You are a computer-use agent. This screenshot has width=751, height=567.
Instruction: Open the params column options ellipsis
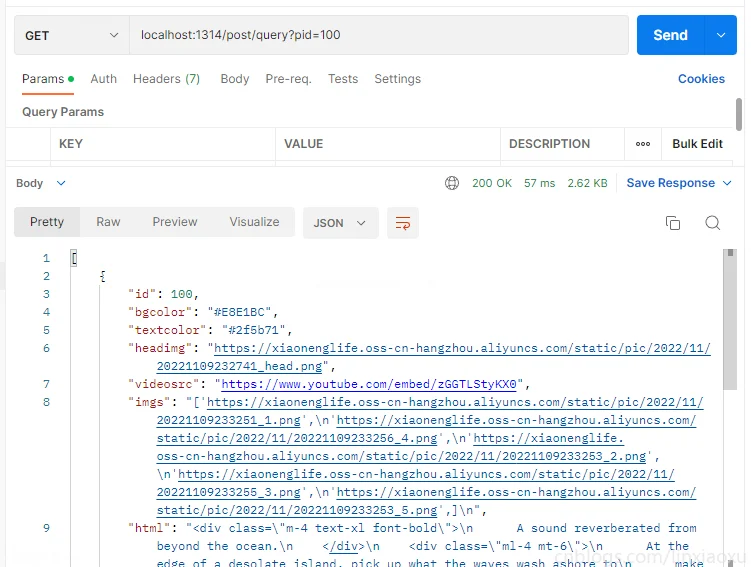643,144
